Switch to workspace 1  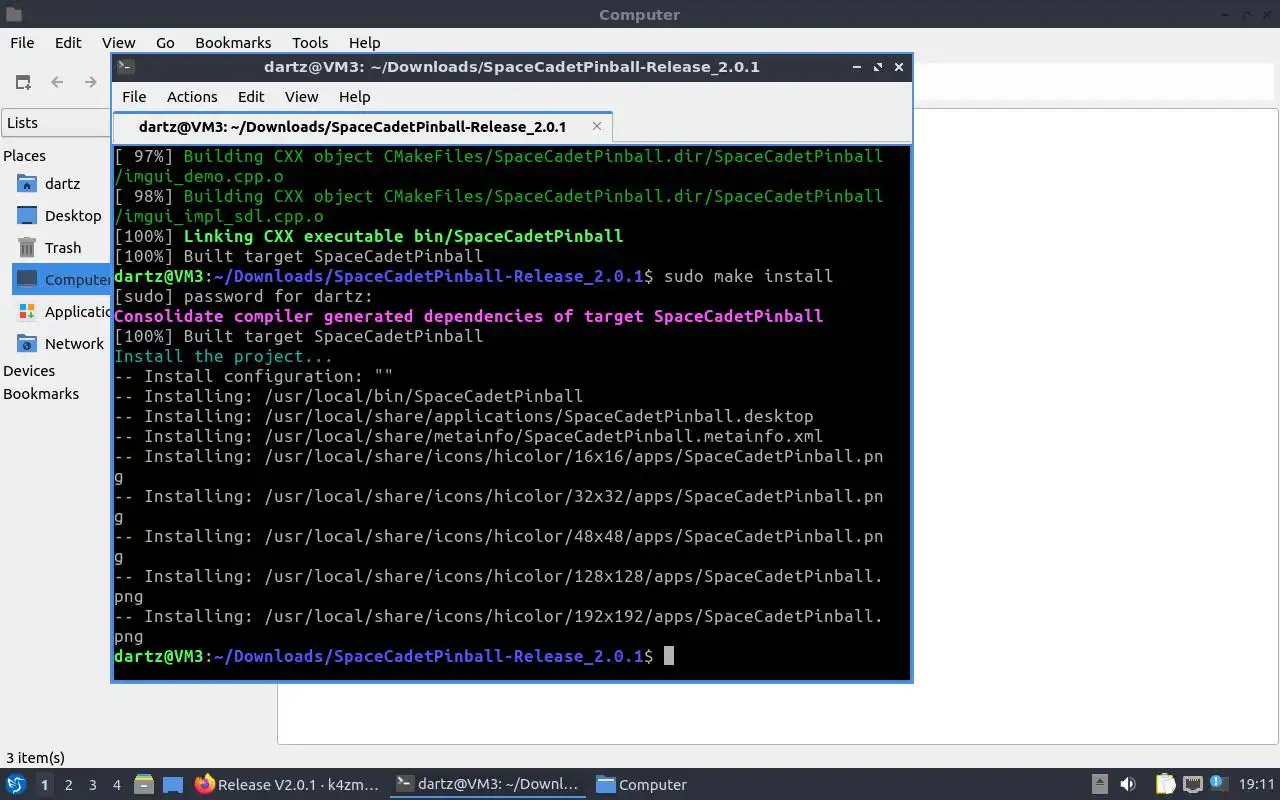[x=44, y=785]
